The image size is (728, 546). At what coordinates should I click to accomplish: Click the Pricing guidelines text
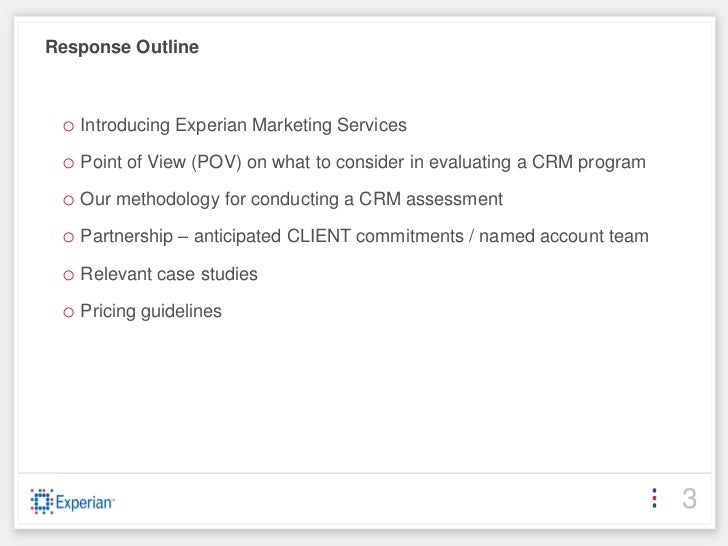(151, 312)
